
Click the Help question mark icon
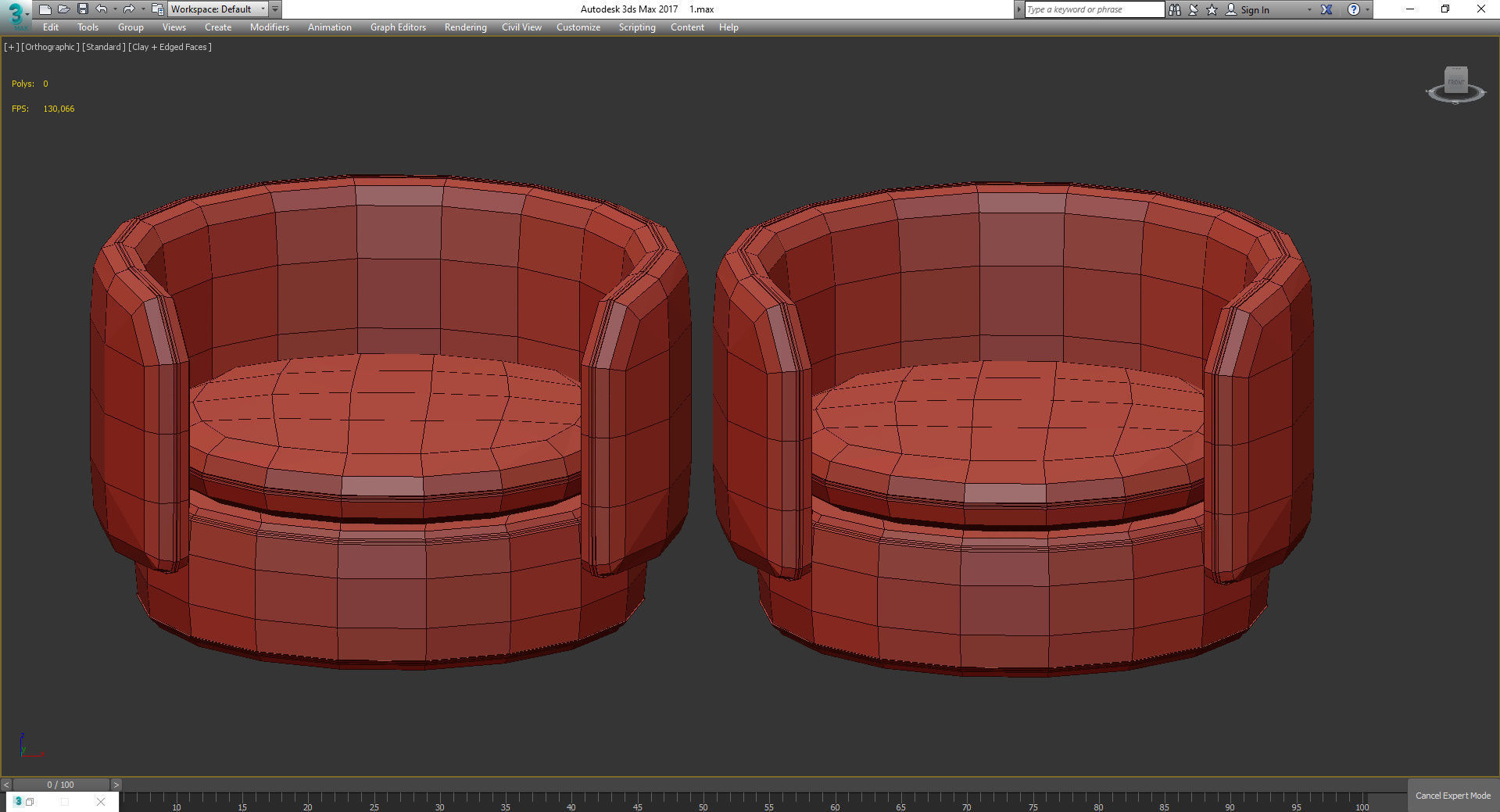pyautogui.click(x=1354, y=9)
